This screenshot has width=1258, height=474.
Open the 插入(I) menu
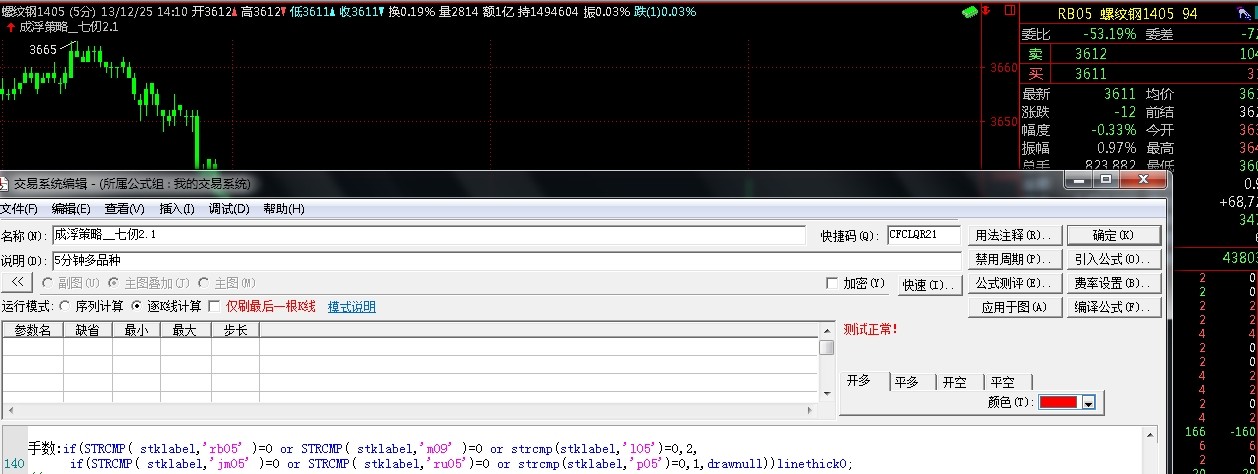[177, 209]
